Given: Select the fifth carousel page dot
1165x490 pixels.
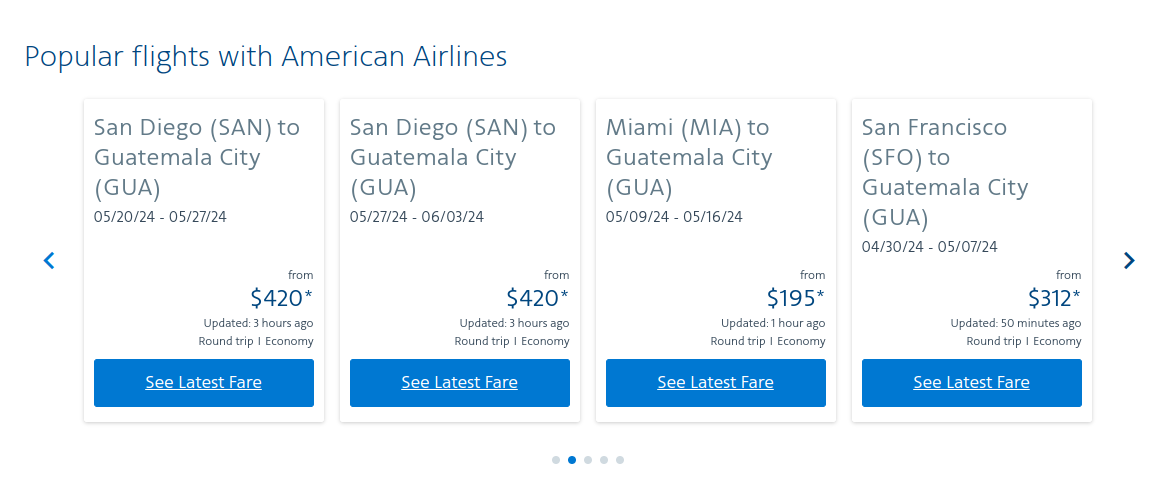Looking at the screenshot, I should (620, 460).
